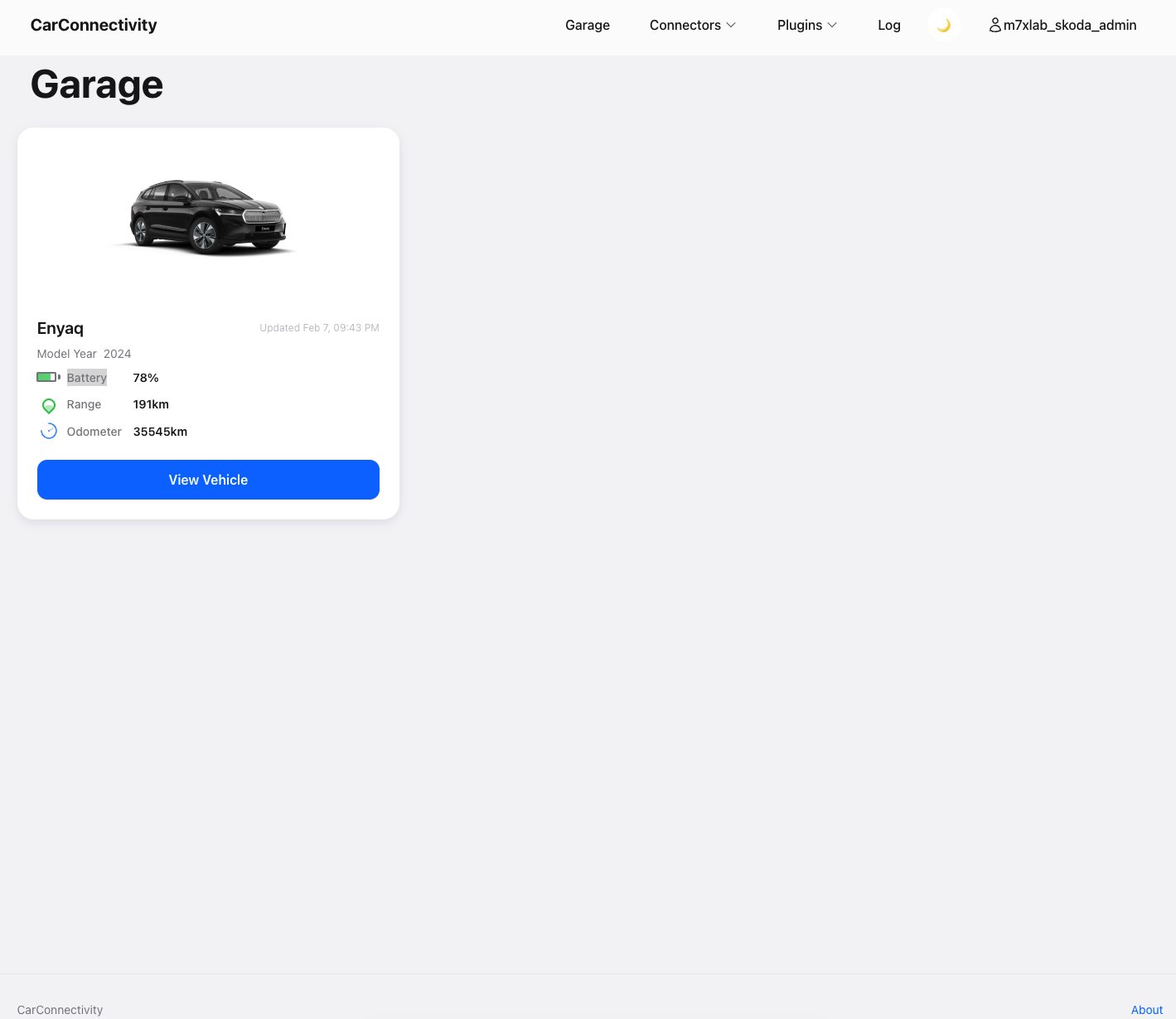The image size is (1176, 1019).
Task: Click the View Vehicle button
Action: click(208, 480)
